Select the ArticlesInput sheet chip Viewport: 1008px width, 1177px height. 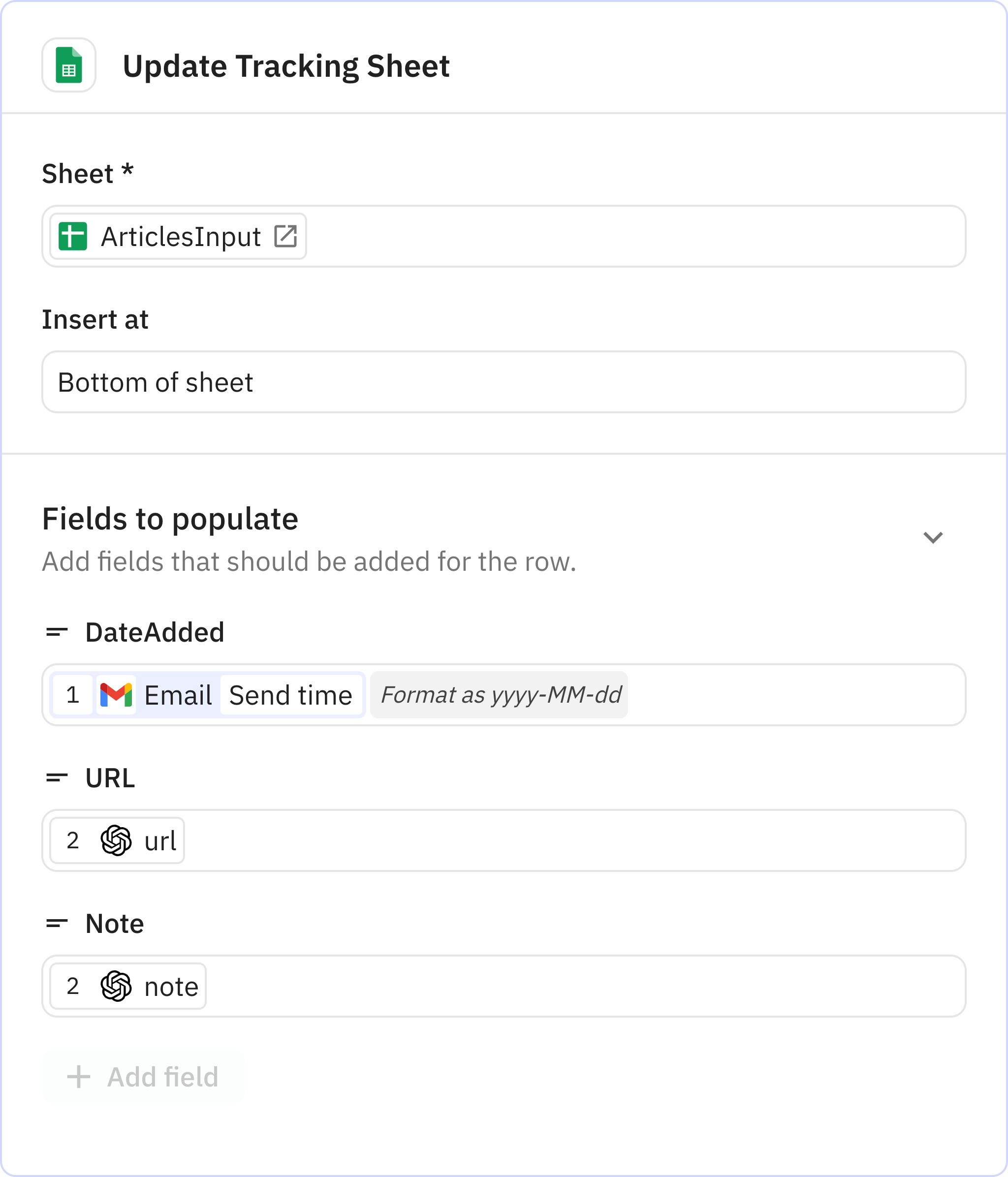[175, 236]
